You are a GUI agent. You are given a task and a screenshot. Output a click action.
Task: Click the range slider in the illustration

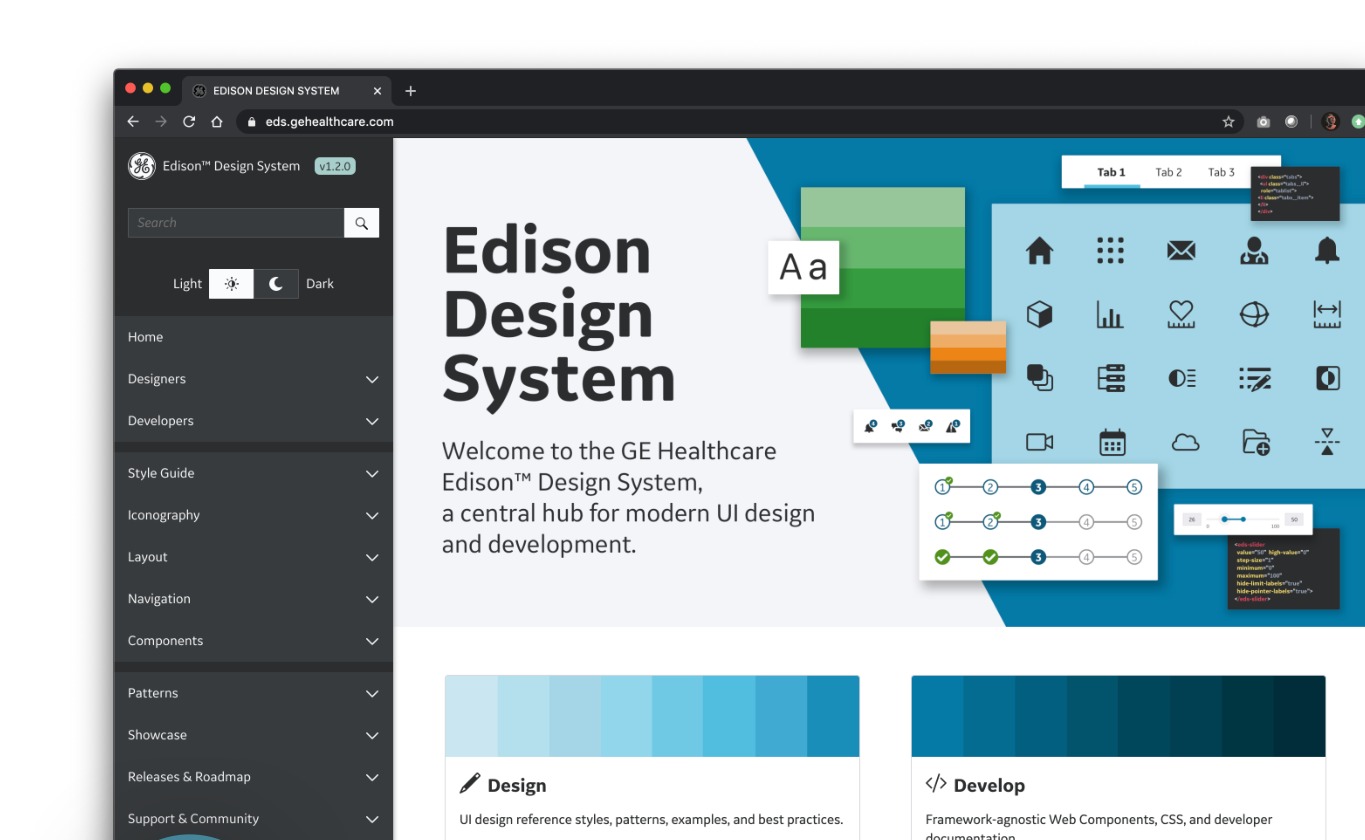(x=1243, y=519)
